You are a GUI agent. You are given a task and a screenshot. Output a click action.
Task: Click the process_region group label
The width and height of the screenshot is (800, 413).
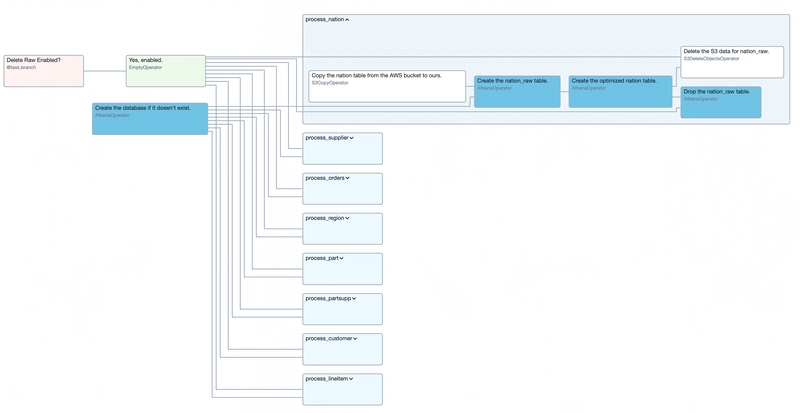[325, 218]
